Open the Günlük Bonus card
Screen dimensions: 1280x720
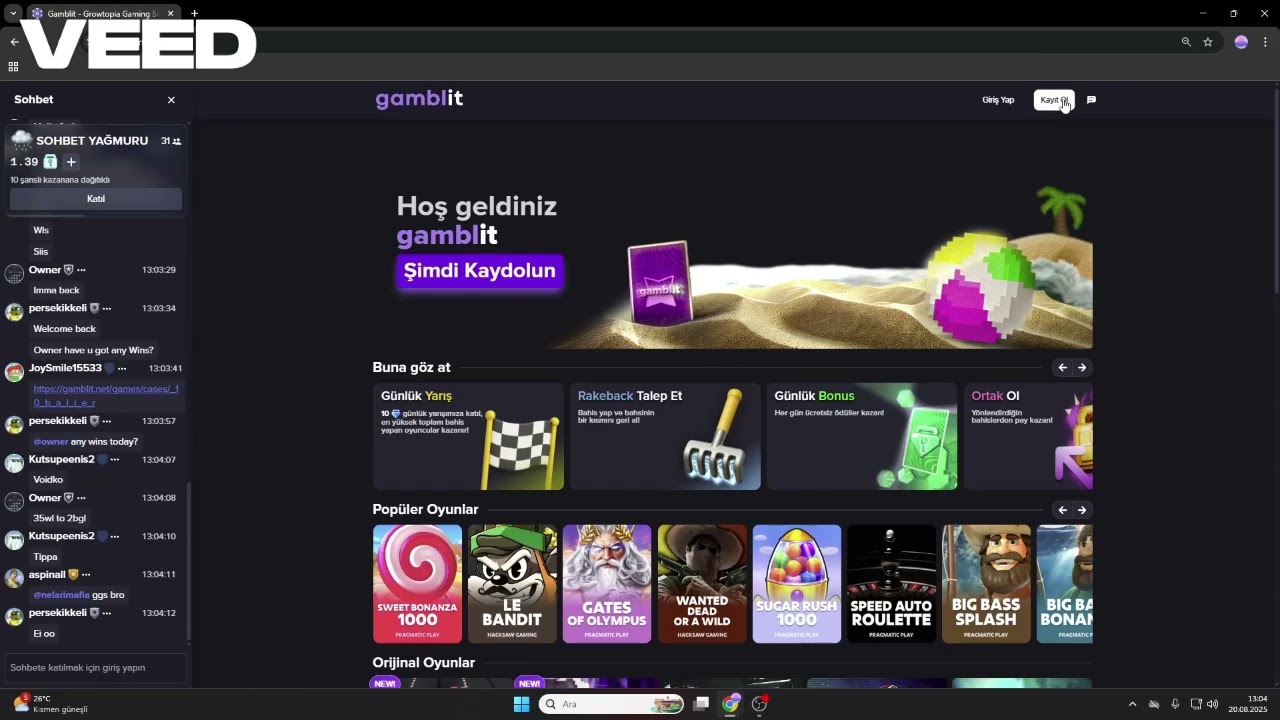[x=862, y=436]
